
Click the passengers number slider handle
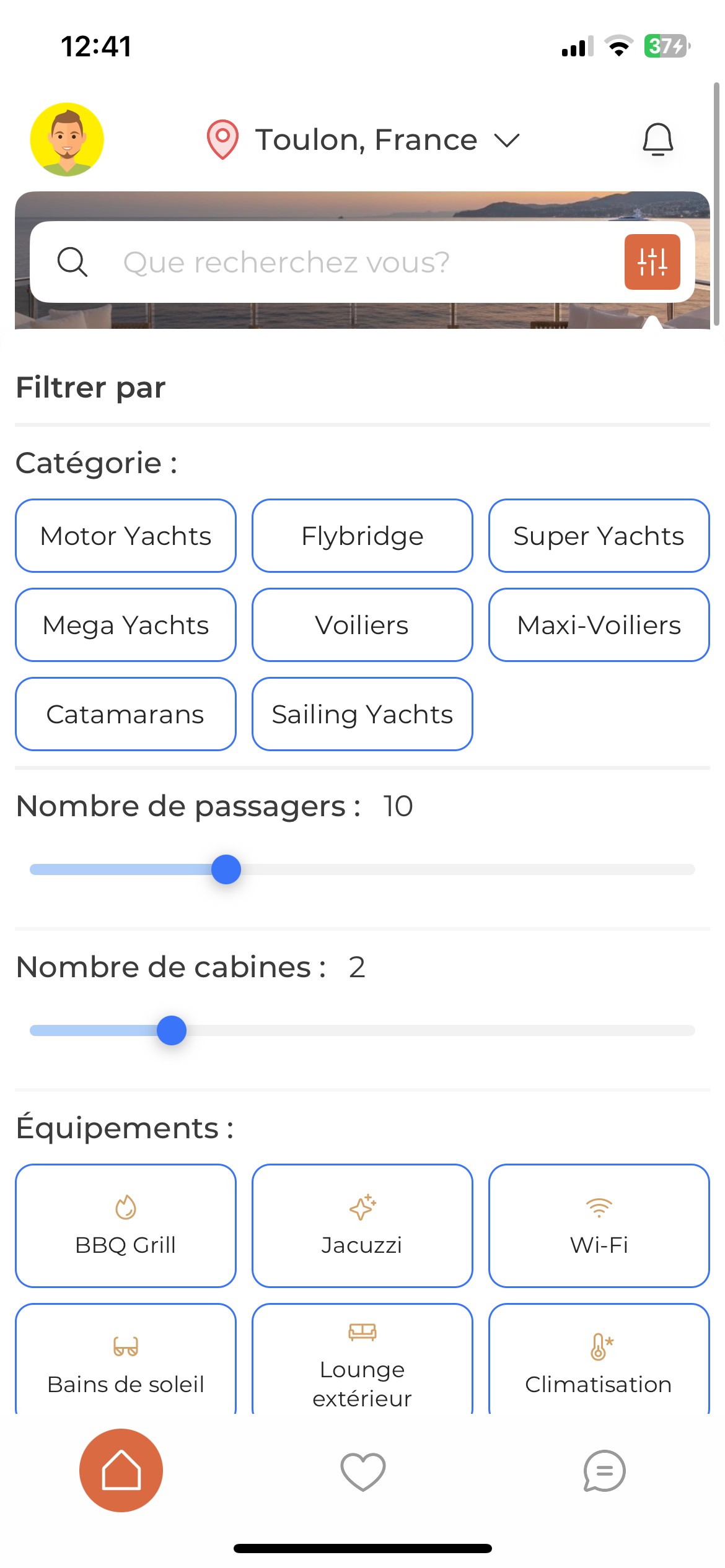[x=226, y=869]
